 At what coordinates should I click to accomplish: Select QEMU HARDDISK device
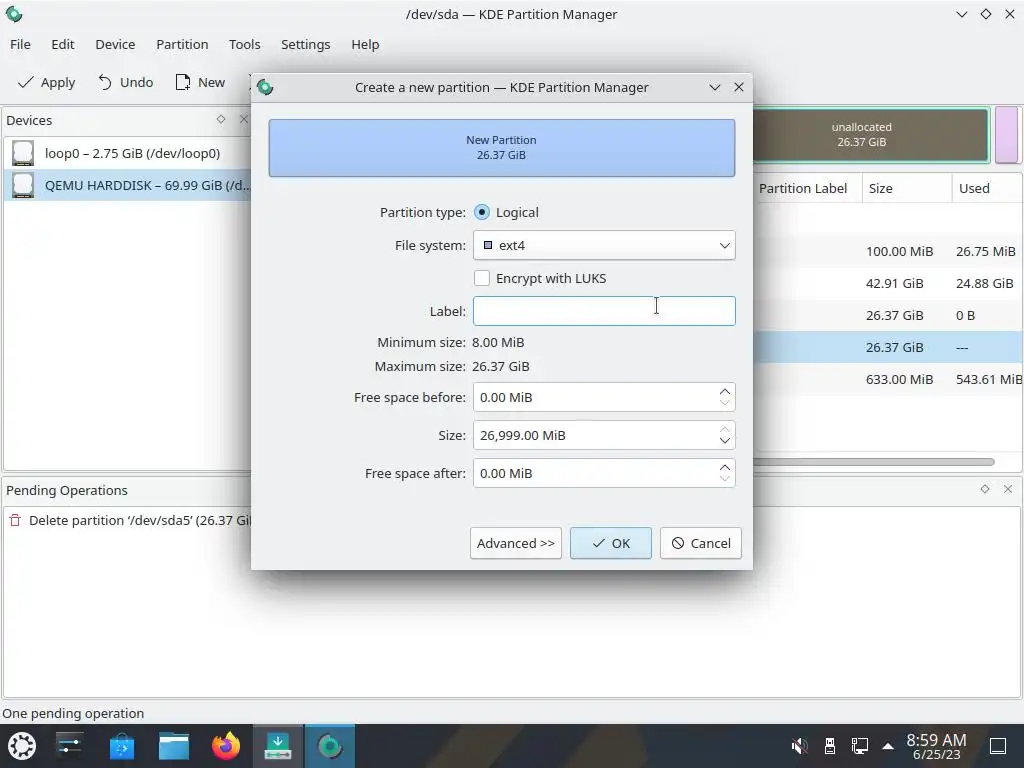click(127, 185)
